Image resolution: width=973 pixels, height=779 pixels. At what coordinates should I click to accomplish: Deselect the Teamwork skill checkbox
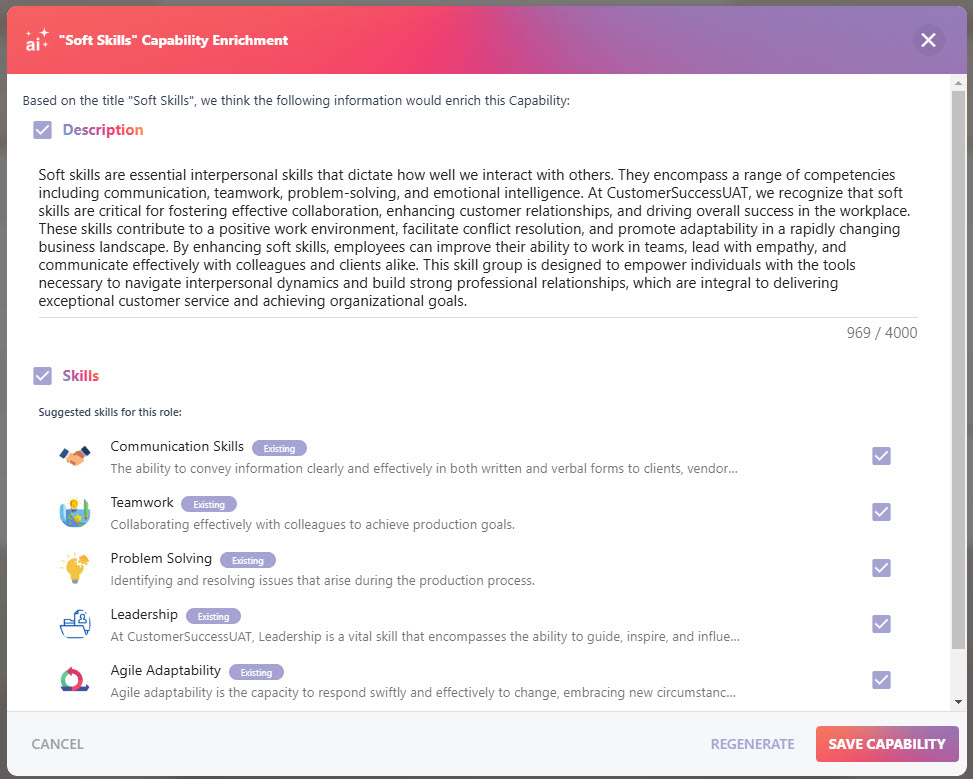pos(881,512)
